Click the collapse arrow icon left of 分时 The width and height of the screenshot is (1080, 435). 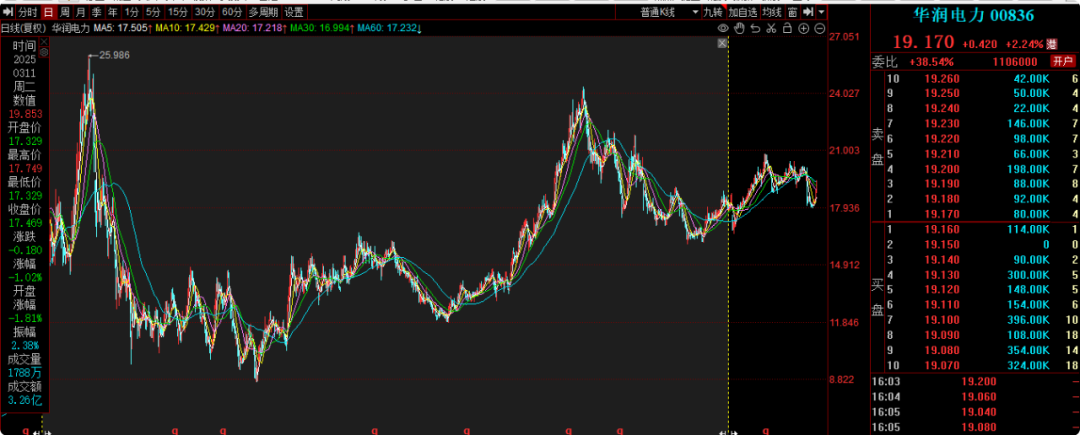[7, 12]
